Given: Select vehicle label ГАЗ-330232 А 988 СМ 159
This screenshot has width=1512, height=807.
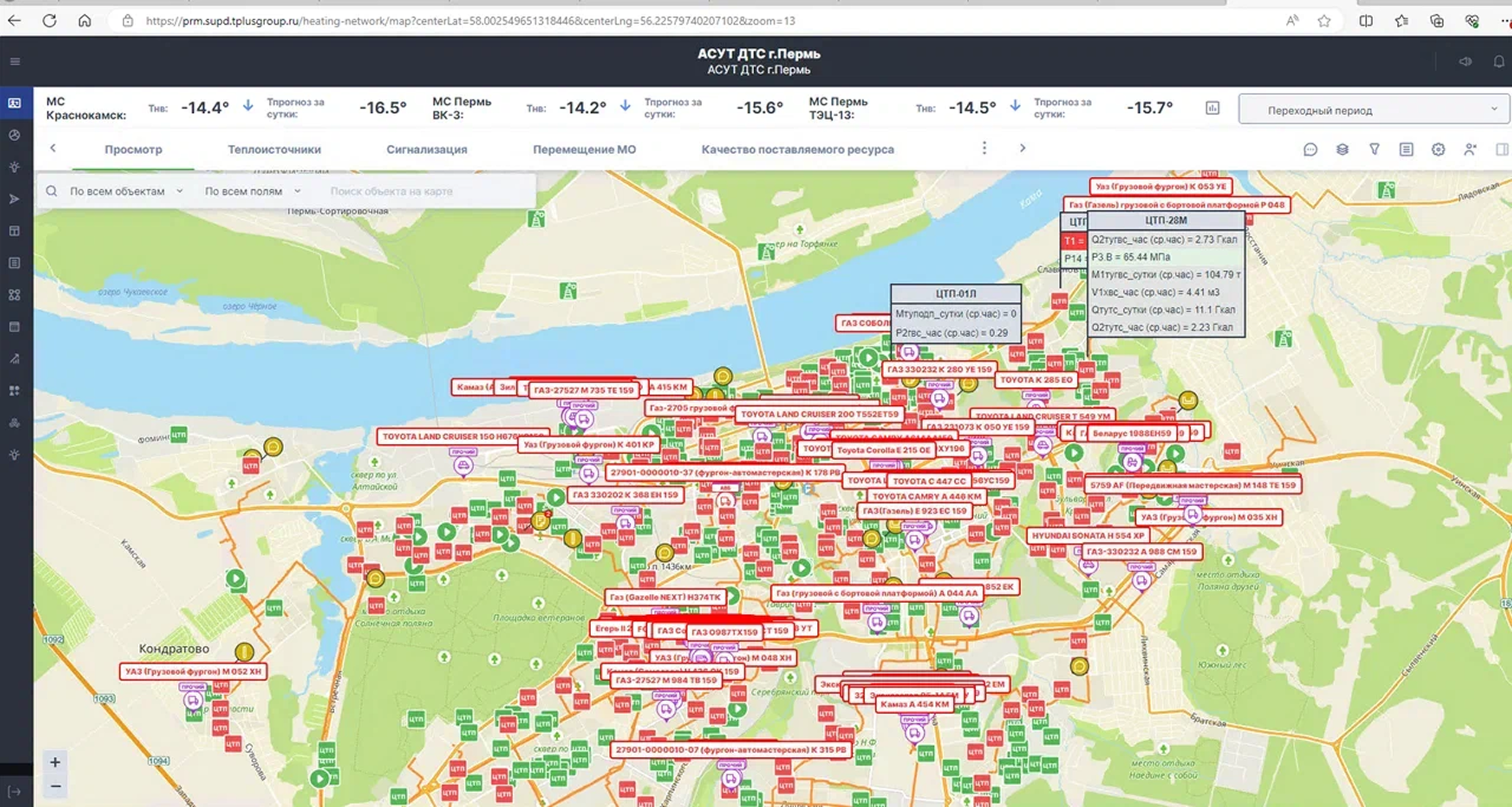Looking at the screenshot, I should pyautogui.click(x=1142, y=551).
